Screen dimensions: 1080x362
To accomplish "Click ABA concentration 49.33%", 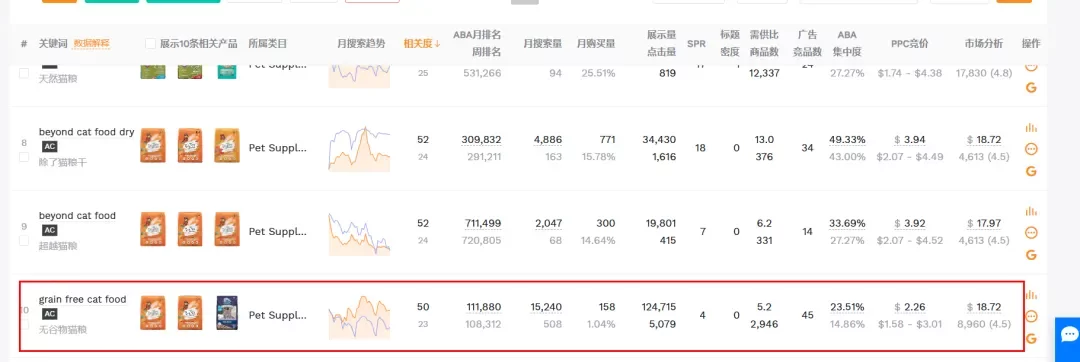I will coord(847,140).
